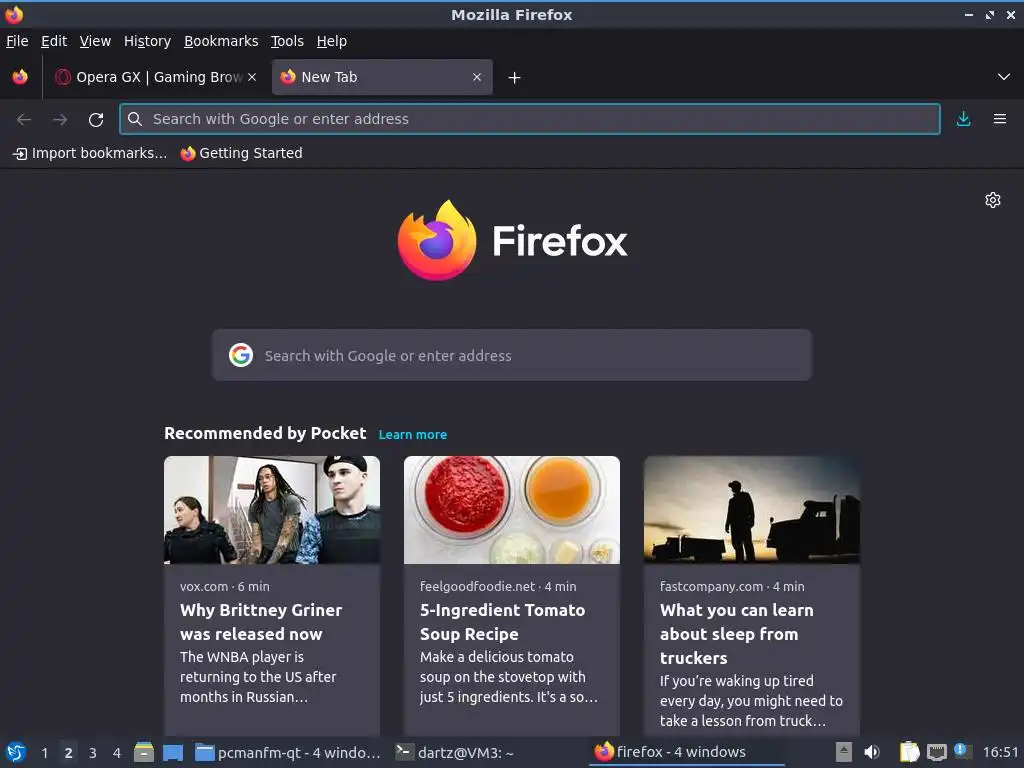Viewport: 1024px width, 768px height.
Task: Open the Edit menu
Action: coord(54,41)
